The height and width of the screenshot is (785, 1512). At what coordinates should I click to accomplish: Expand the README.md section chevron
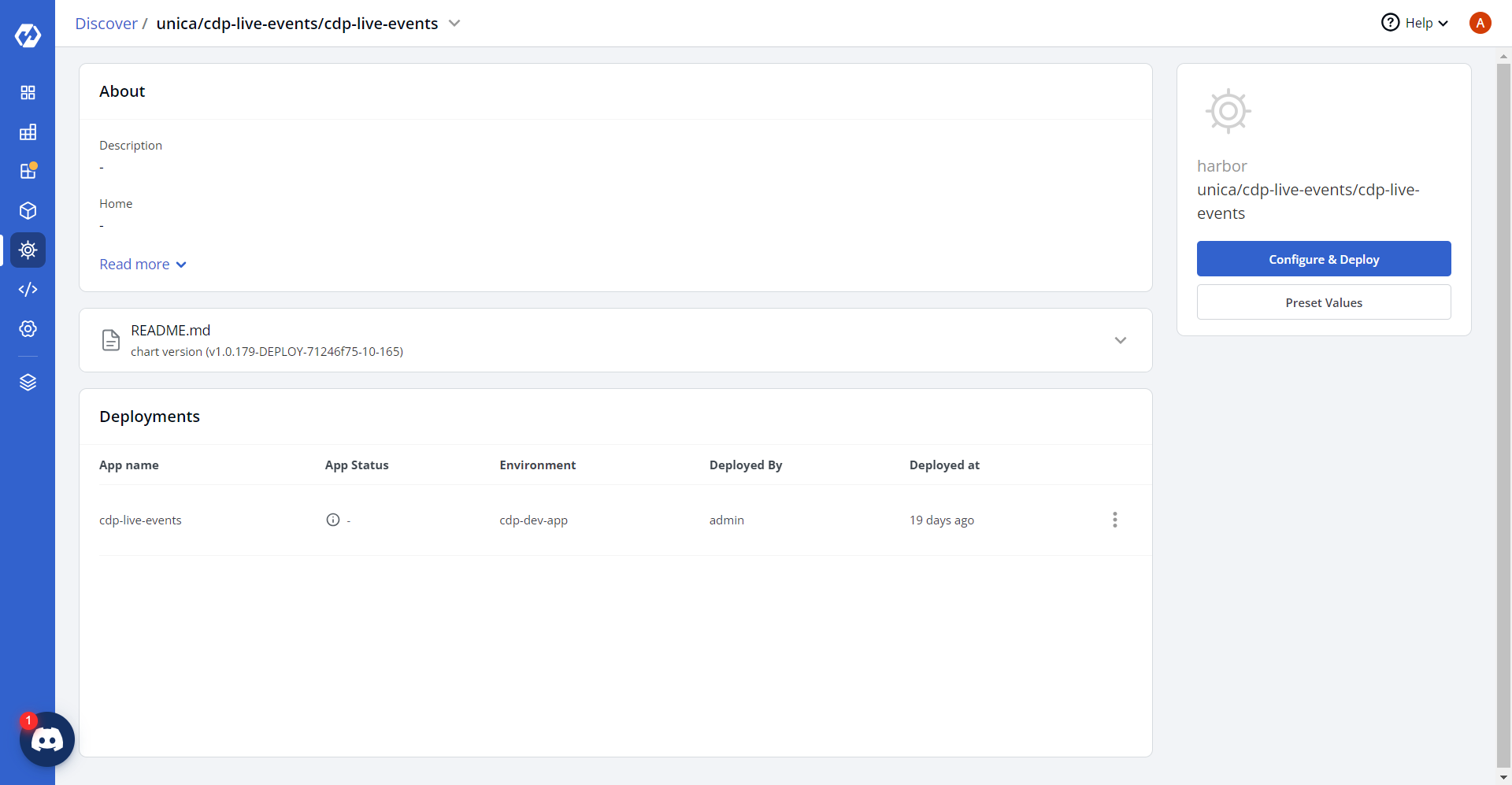(x=1120, y=340)
